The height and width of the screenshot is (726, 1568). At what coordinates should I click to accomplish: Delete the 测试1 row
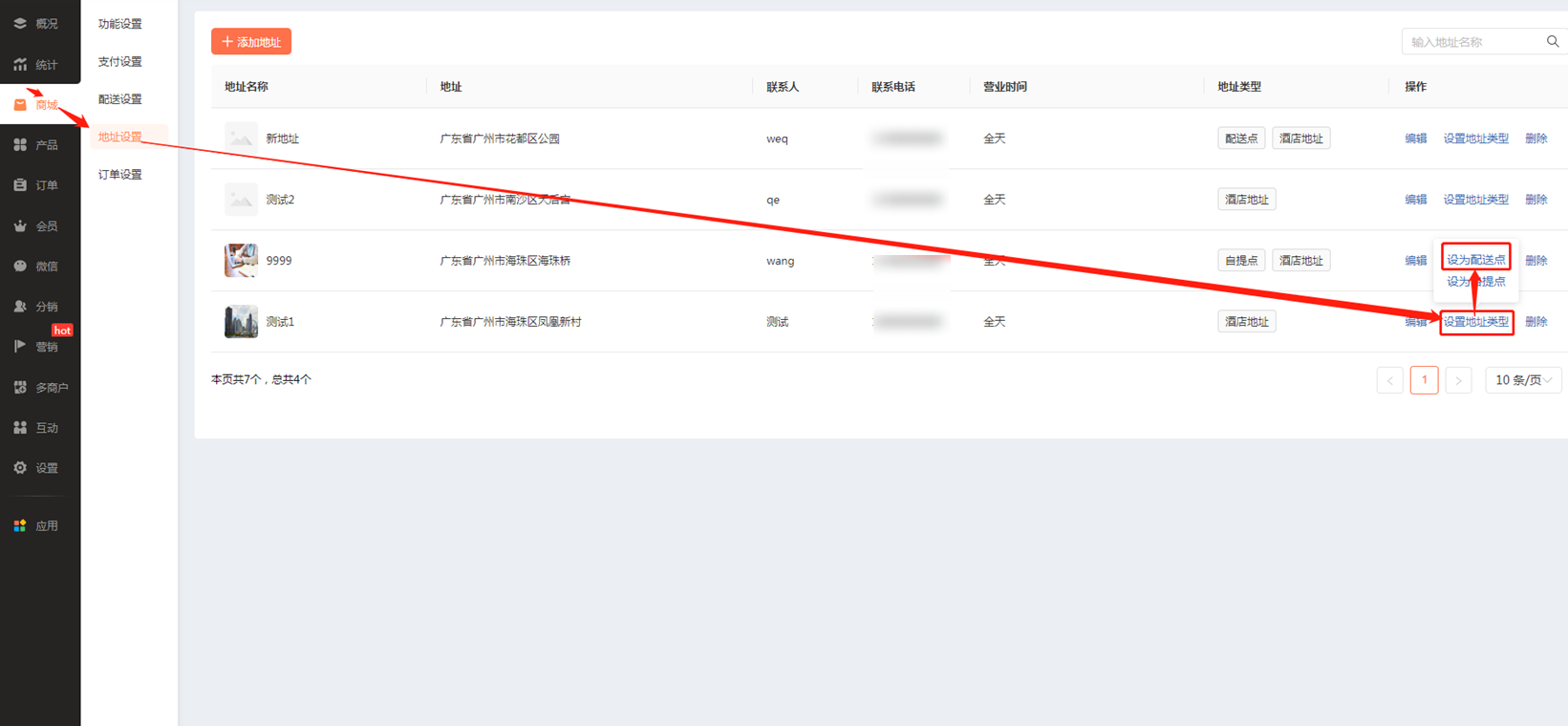pyautogui.click(x=1536, y=322)
